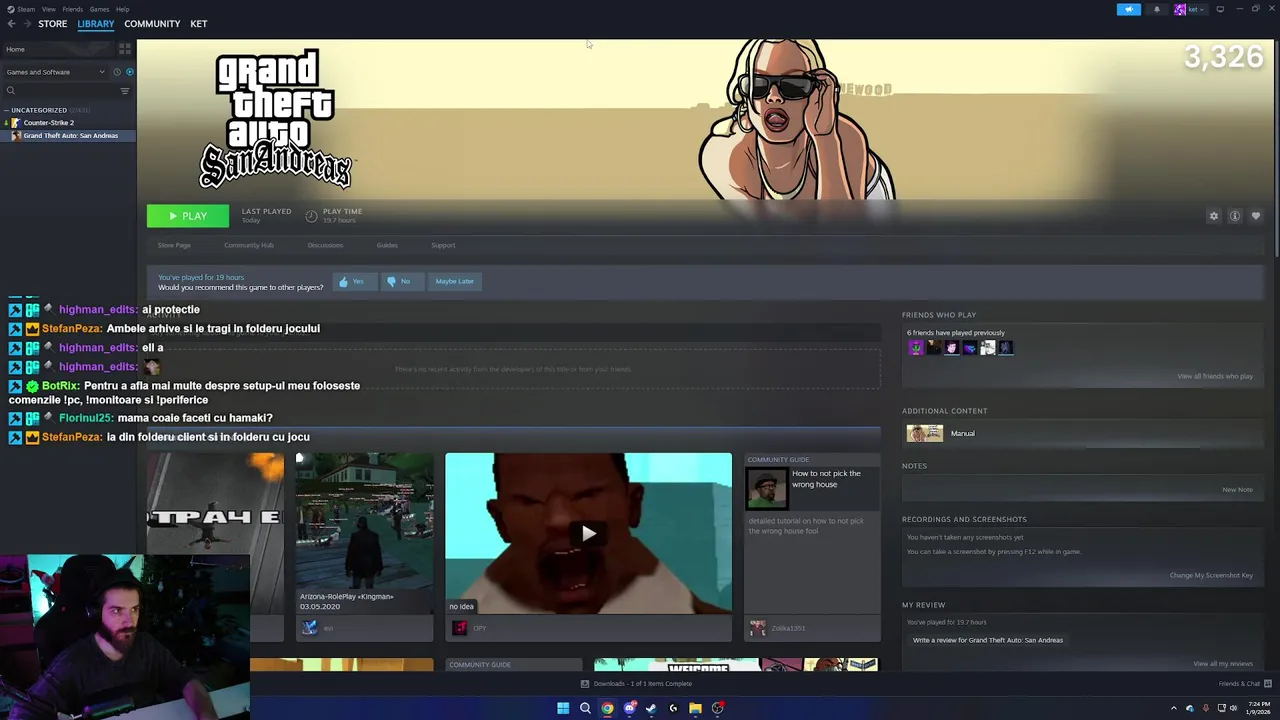Open the Friends menu
Image resolution: width=1280 pixels, height=720 pixels.
click(72, 9)
